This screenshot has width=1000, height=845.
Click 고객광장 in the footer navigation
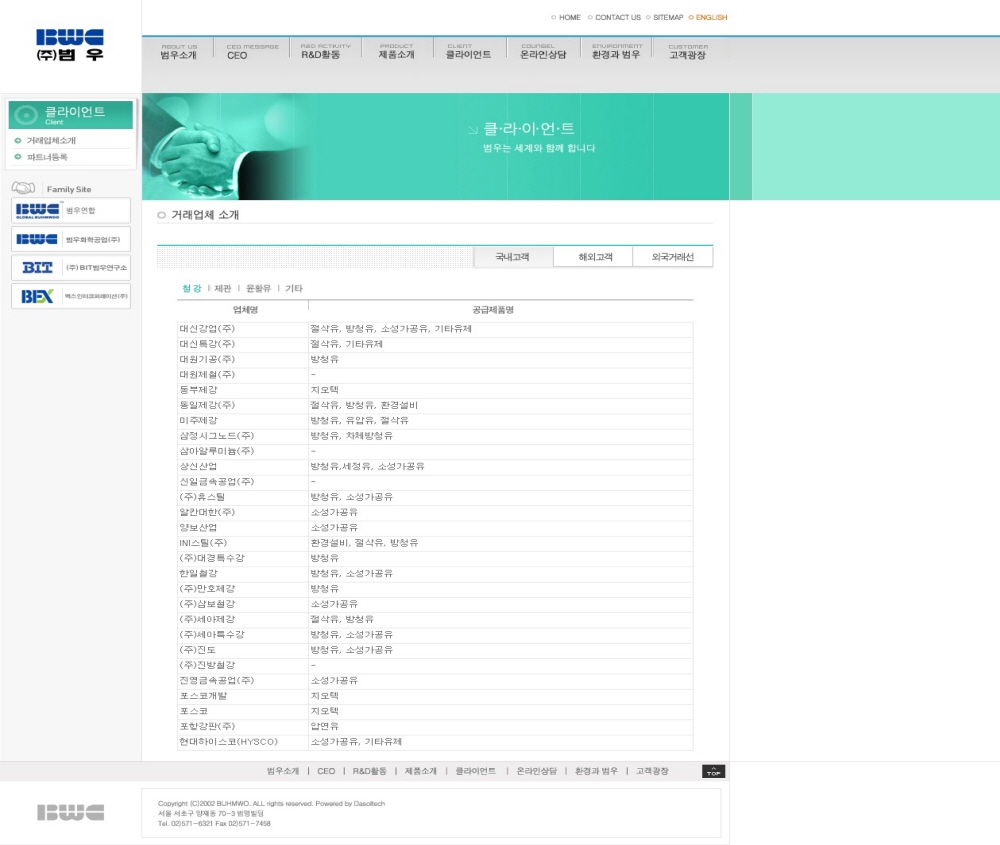coord(652,771)
